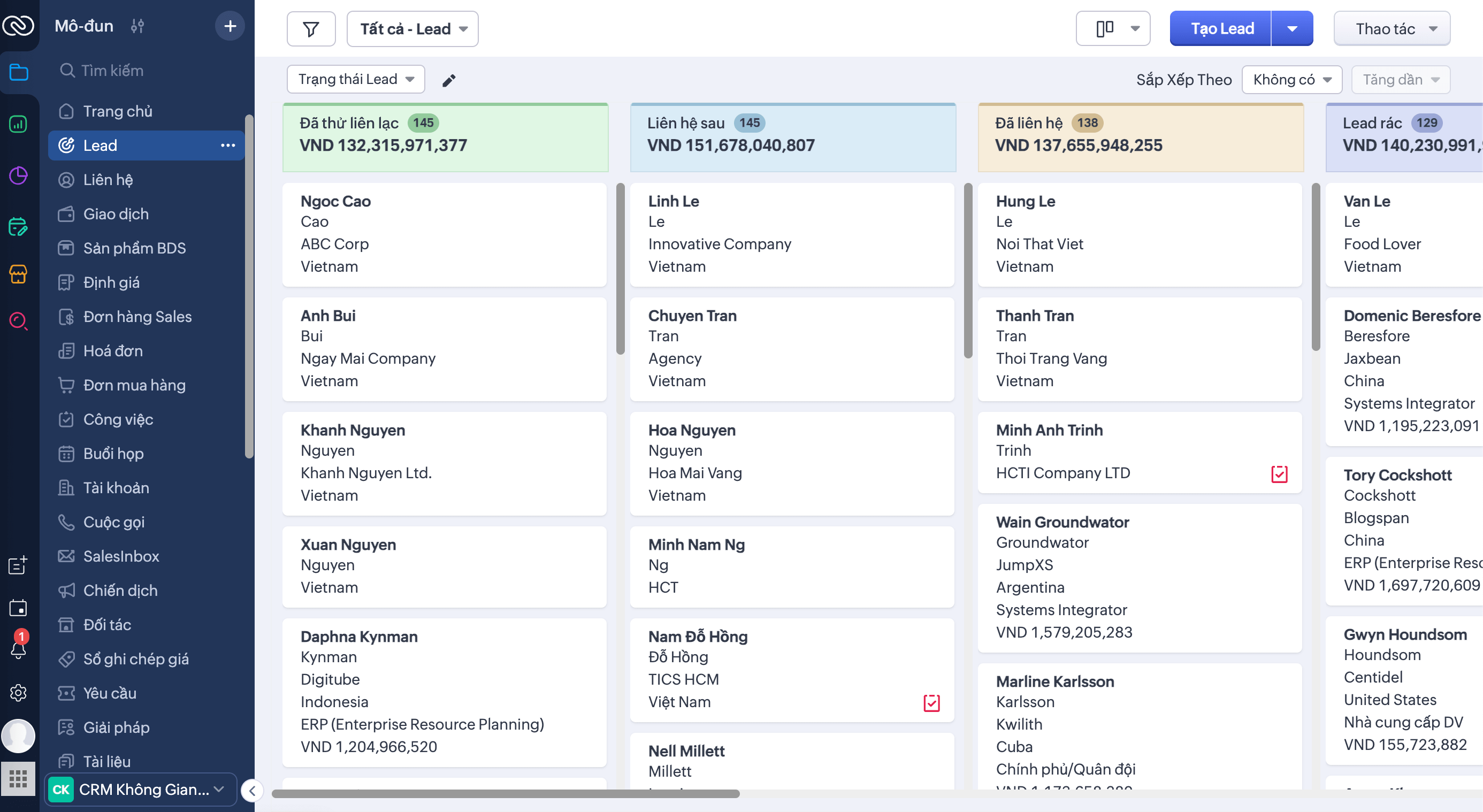Open the user profile avatar

pos(18,736)
